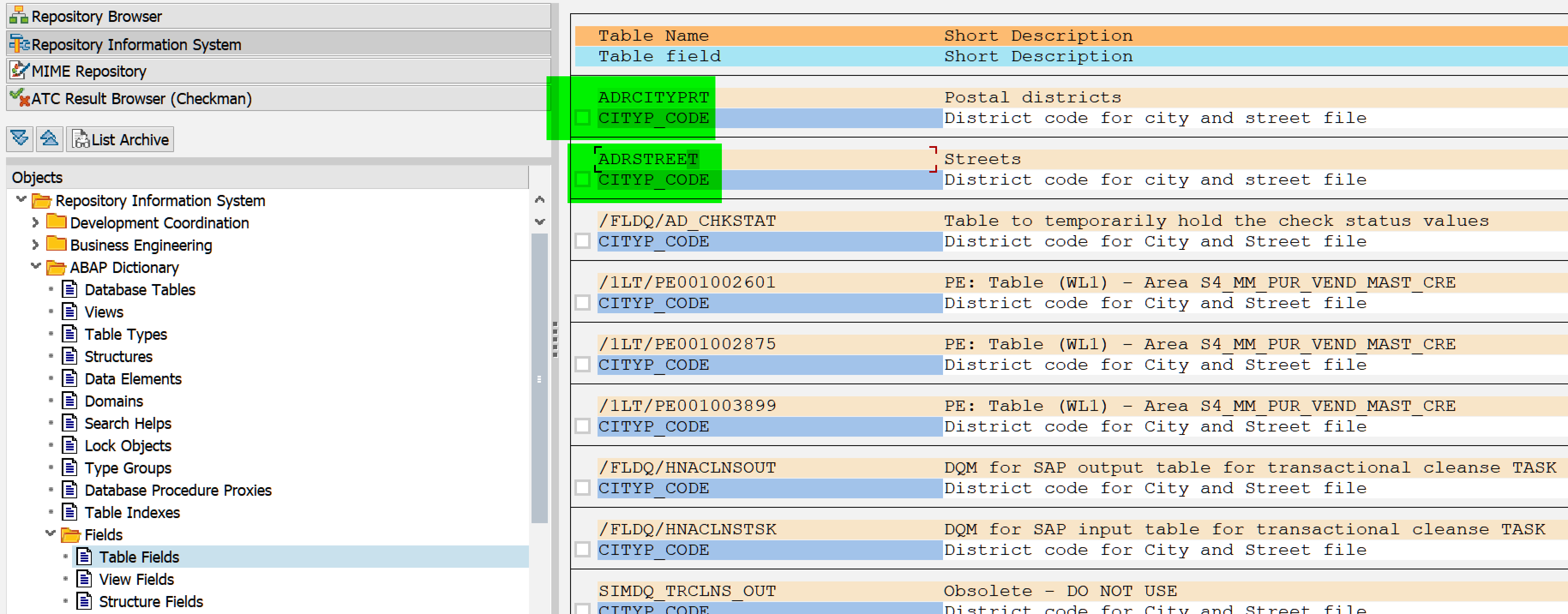The width and height of the screenshot is (1568, 614).
Task: Click the ADRSTREET table name cell
Action: pyautogui.click(x=648, y=159)
